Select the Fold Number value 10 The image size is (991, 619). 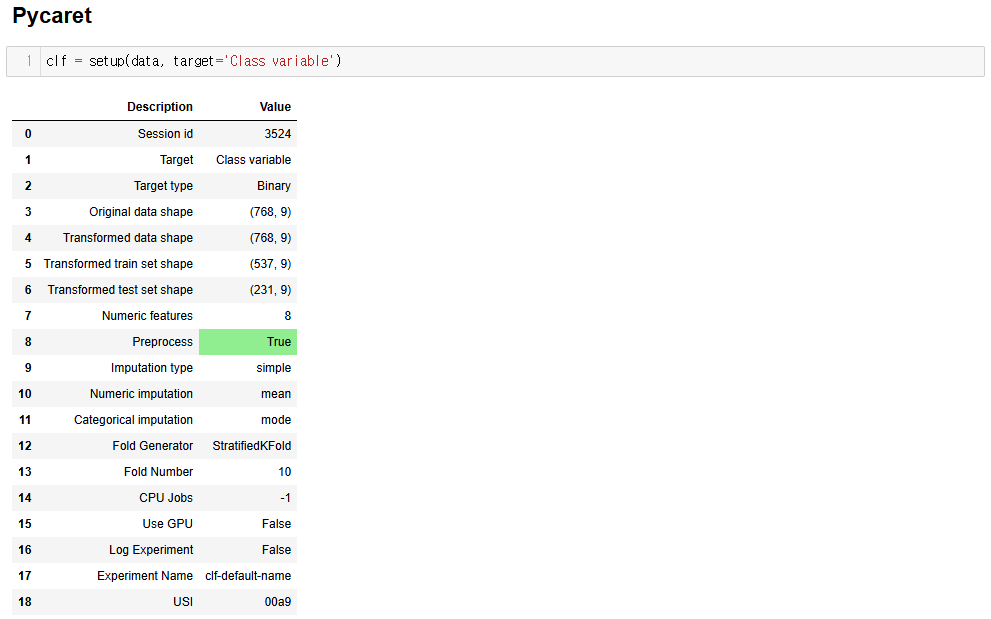[284, 472]
